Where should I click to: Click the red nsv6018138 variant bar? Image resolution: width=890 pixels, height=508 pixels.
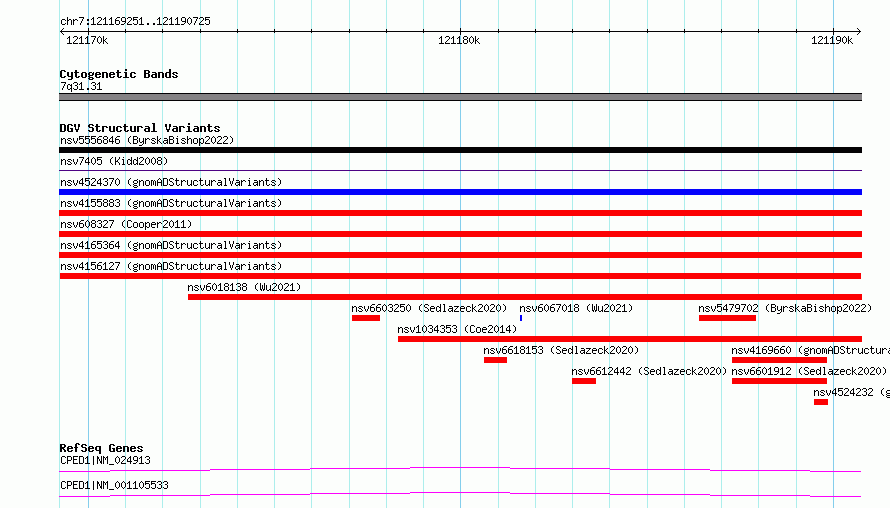(525, 297)
